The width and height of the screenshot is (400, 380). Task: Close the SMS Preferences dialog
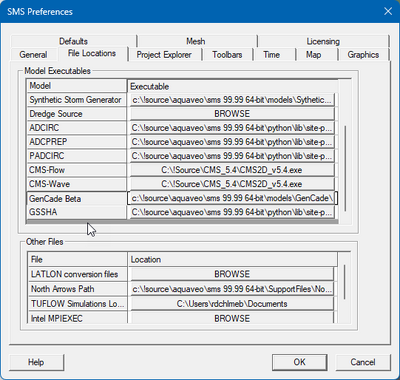click(x=388, y=11)
